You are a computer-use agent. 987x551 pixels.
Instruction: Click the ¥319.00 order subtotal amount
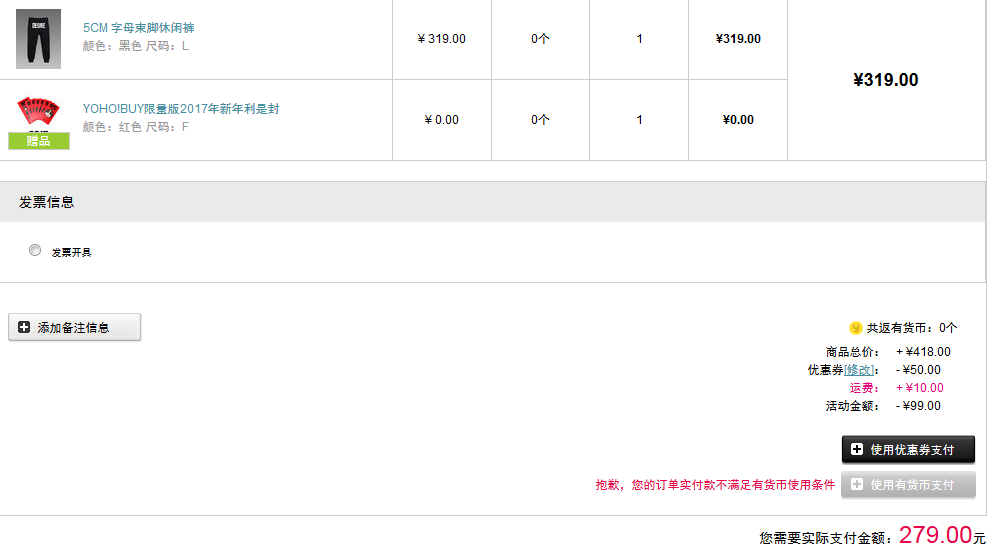(x=886, y=80)
